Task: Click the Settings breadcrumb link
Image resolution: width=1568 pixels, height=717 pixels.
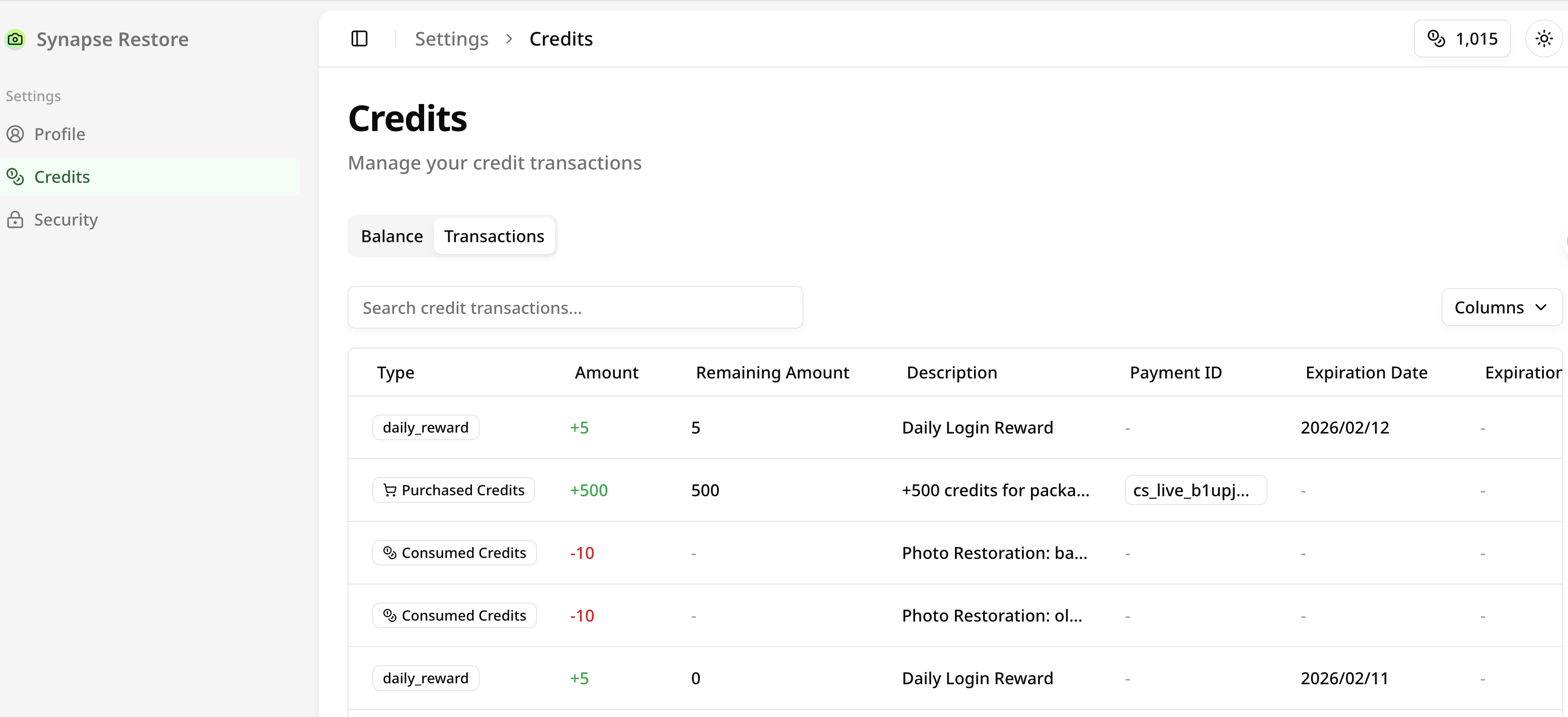Action: point(451,39)
